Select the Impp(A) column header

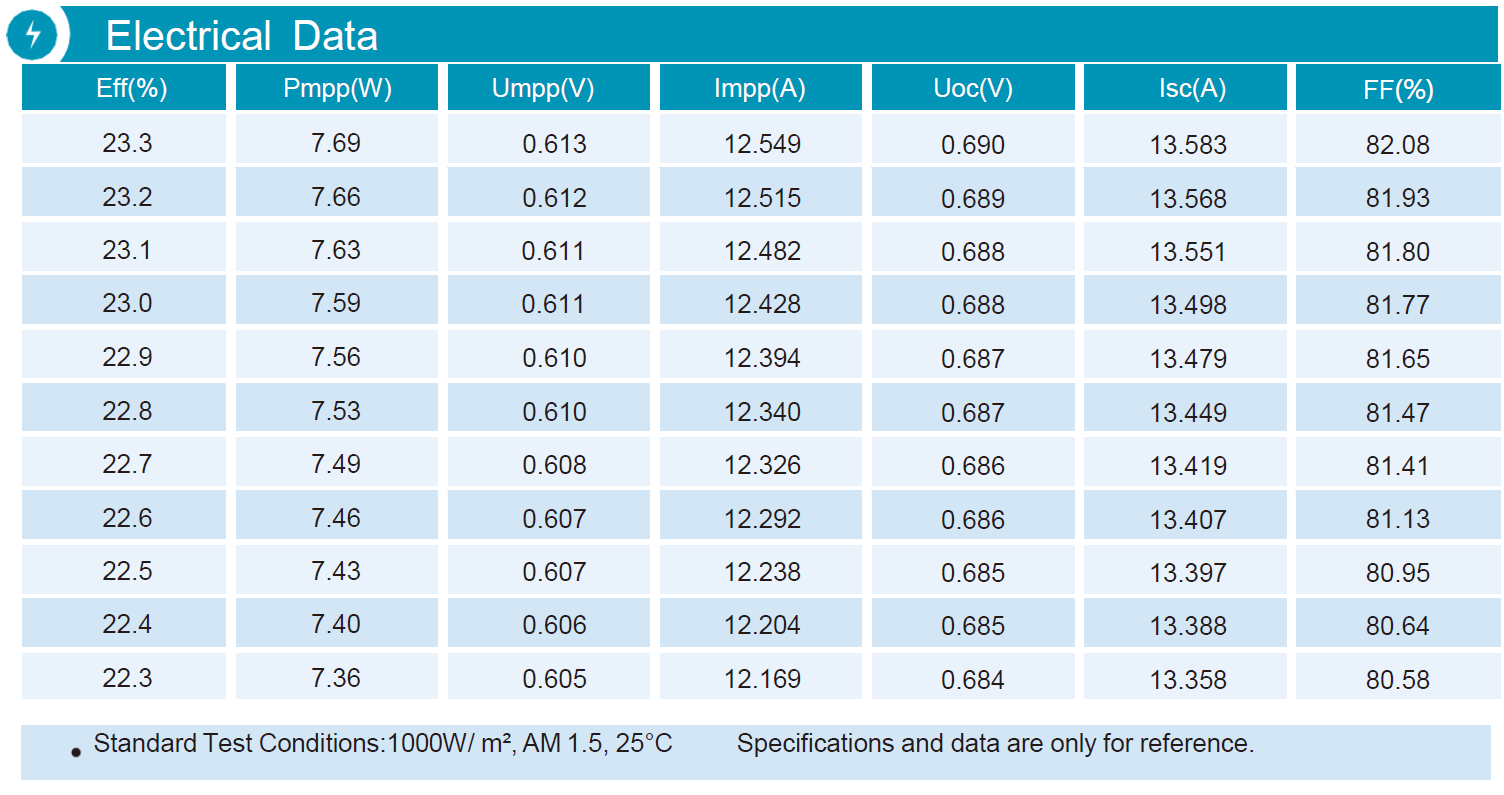tap(761, 88)
